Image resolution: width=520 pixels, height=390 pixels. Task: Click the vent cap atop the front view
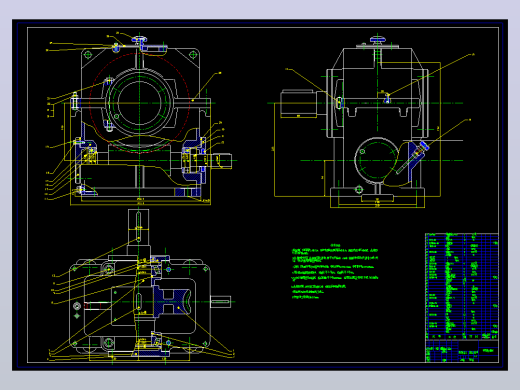click(x=139, y=39)
